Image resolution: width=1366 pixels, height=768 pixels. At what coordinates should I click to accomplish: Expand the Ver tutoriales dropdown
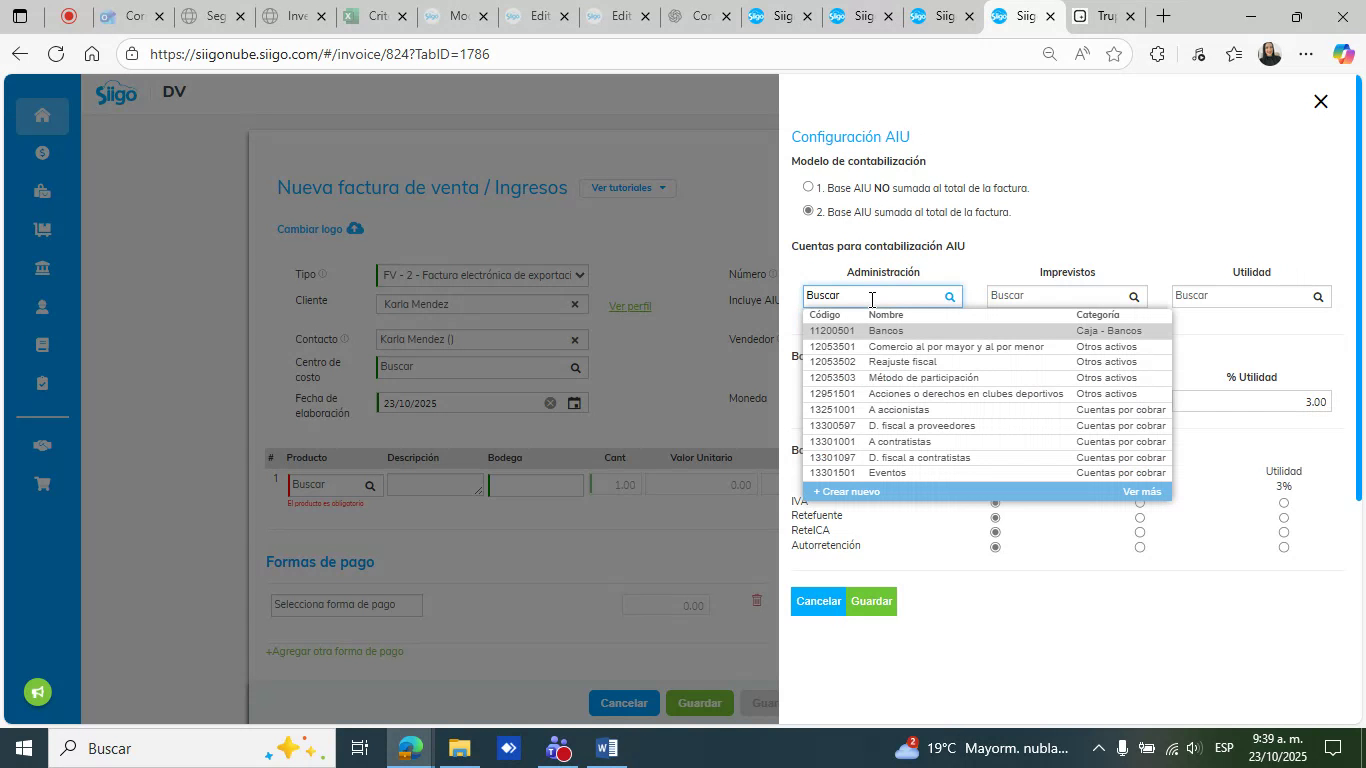click(627, 188)
